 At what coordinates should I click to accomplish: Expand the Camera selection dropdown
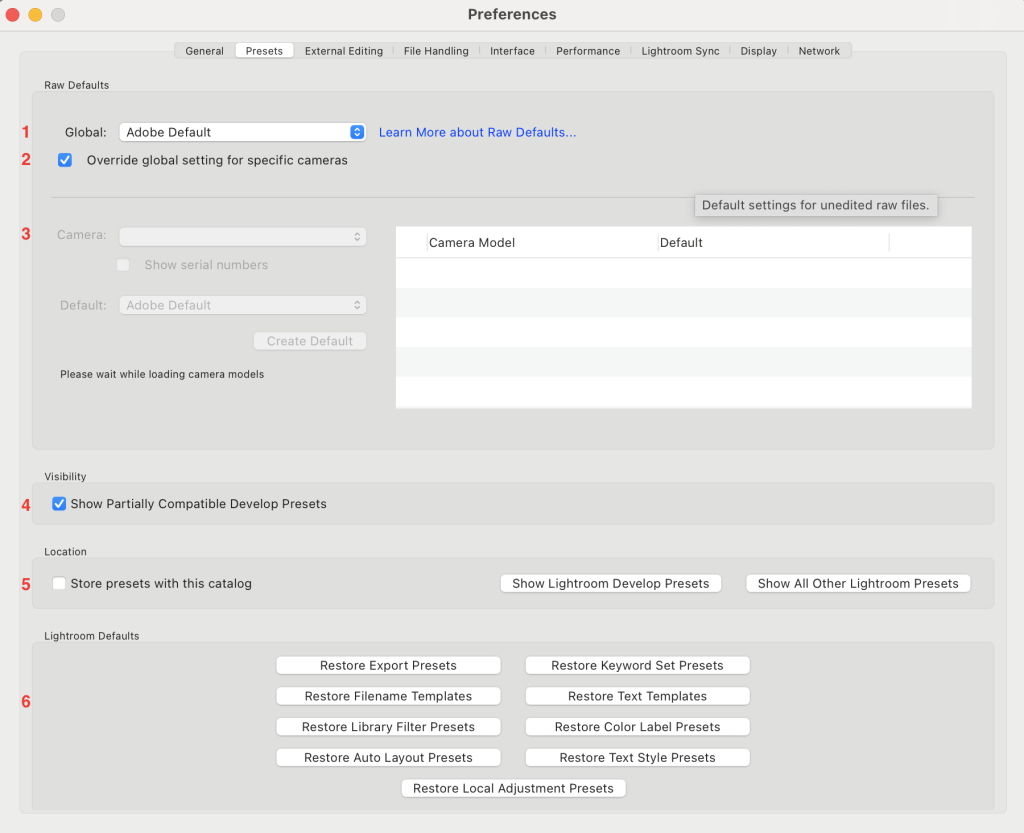click(x=242, y=236)
